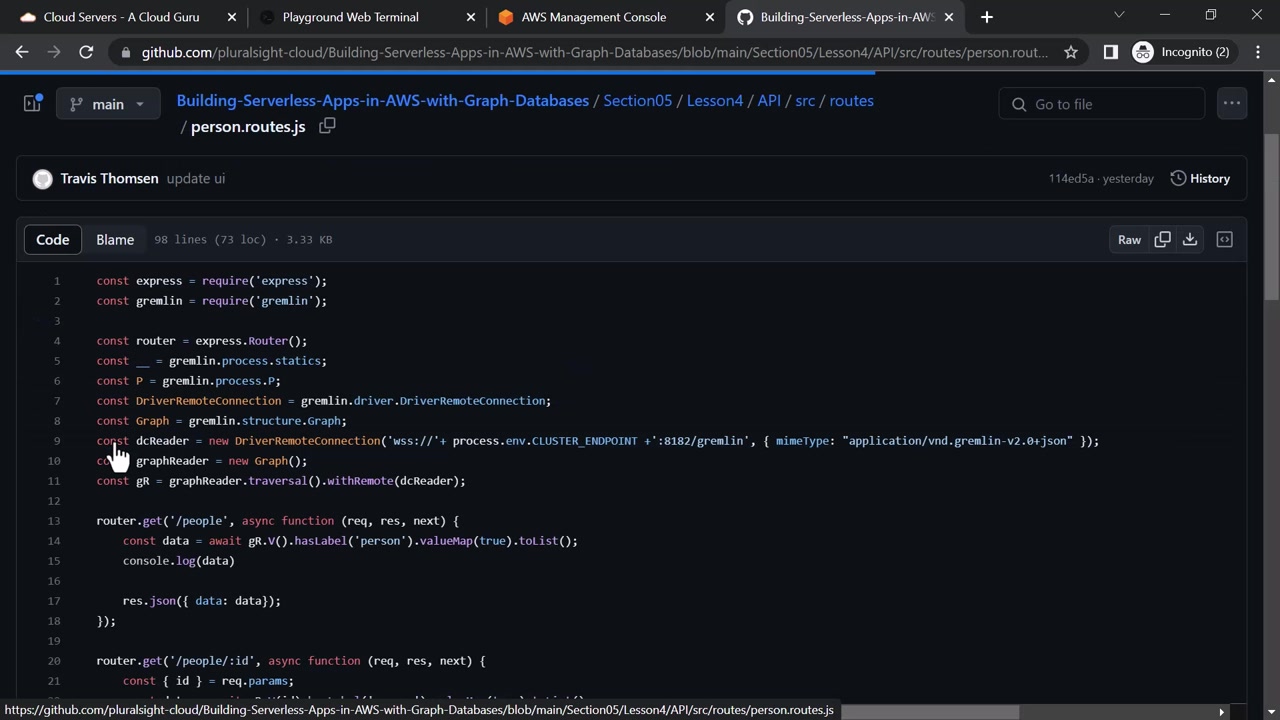The image size is (1280, 720).
Task: Open the main branch dropdown
Action: pyautogui.click(x=108, y=104)
